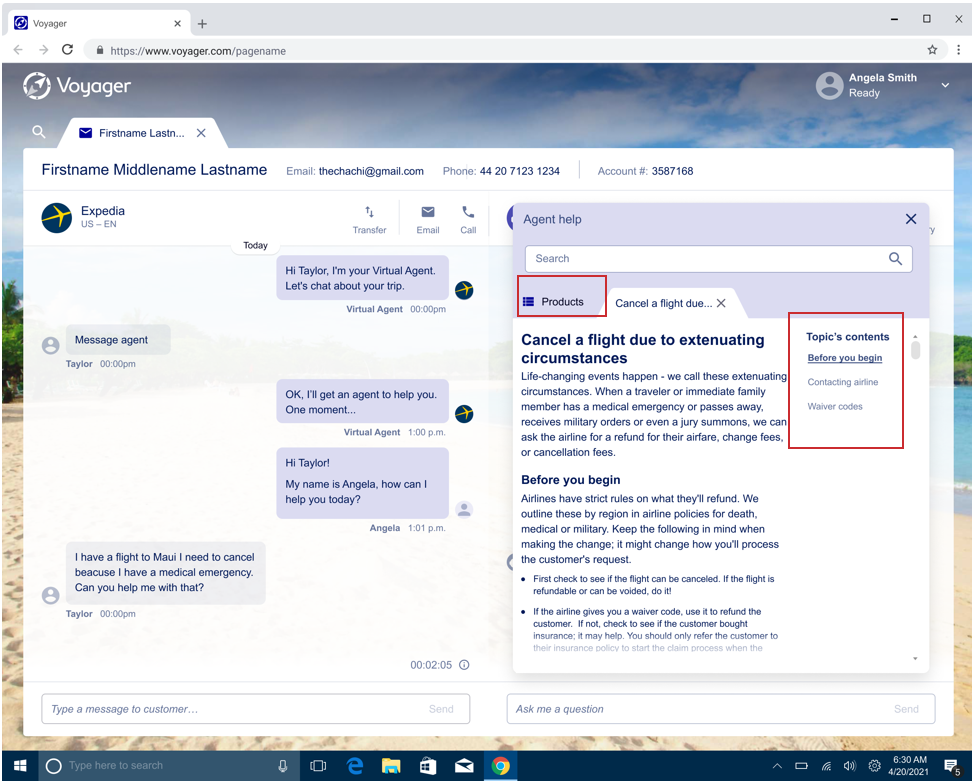Click the magnifier icon in Agent help search
972x782 pixels.
point(895,259)
